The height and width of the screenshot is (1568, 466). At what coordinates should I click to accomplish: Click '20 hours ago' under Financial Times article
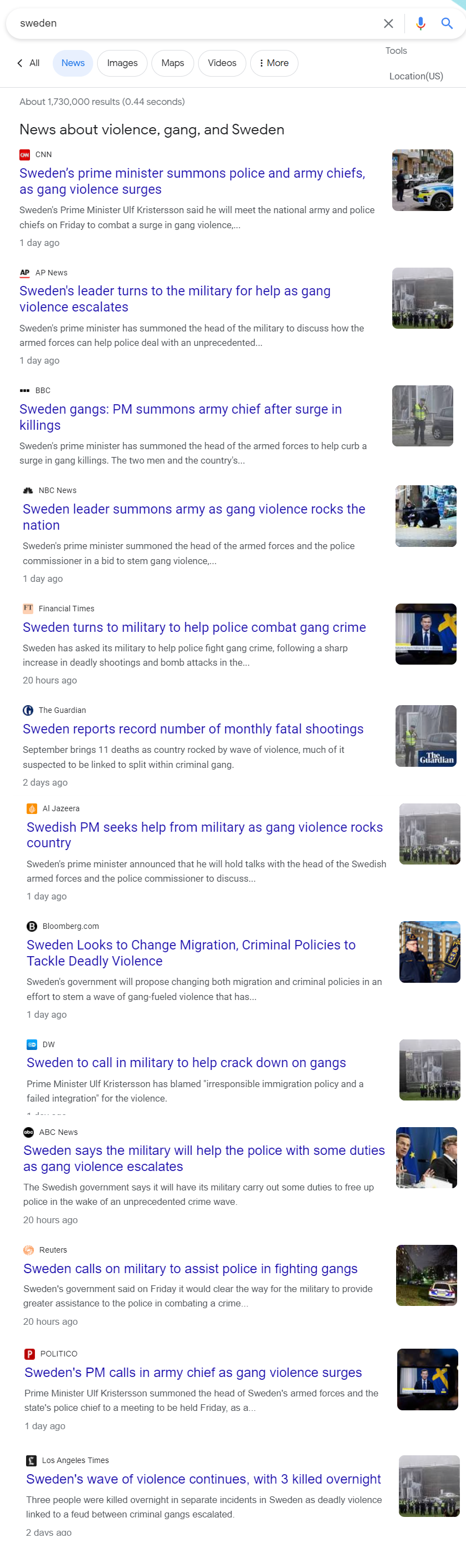[50, 680]
